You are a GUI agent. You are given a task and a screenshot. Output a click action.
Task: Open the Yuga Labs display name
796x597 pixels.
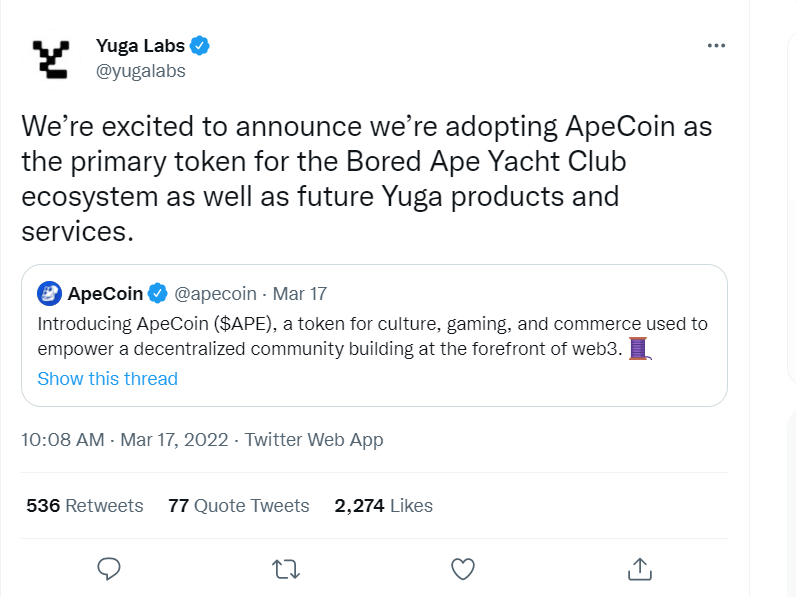pos(140,46)
